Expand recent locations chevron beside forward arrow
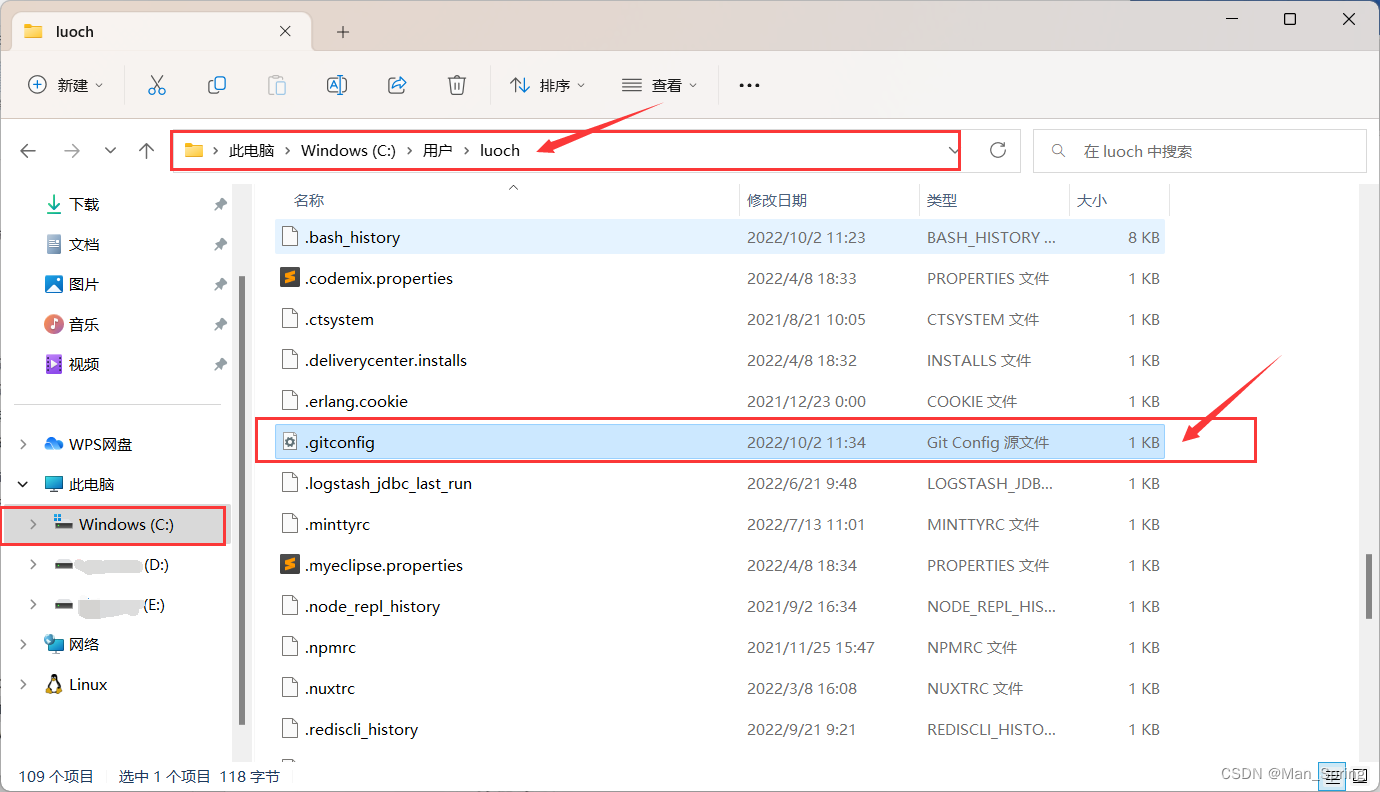The height and width of the screenshot is (792, 1380). [110, 151]
